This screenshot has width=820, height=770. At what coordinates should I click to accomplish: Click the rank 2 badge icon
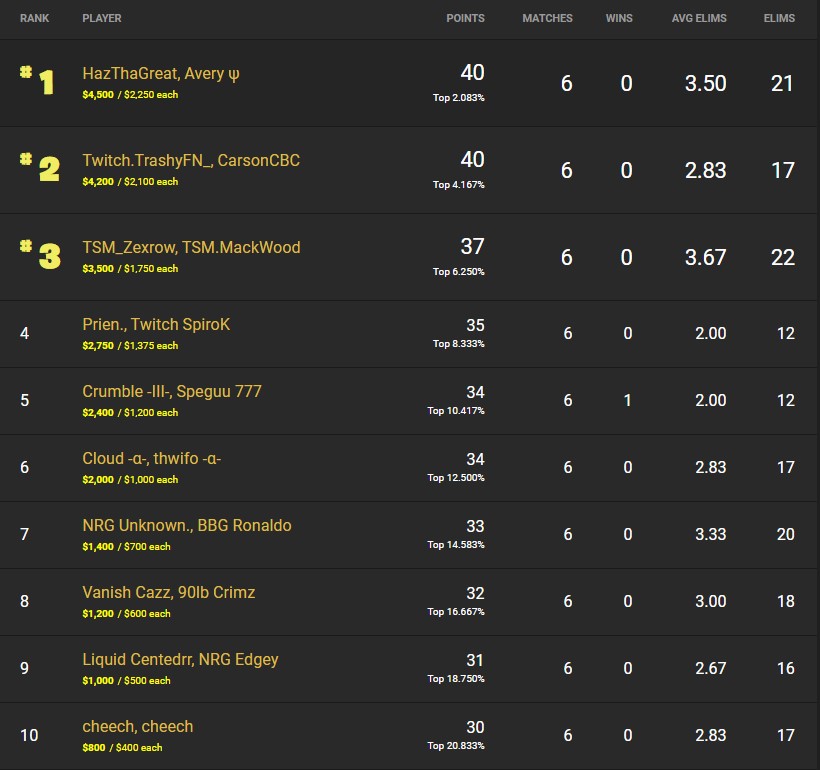click(39, 167)
